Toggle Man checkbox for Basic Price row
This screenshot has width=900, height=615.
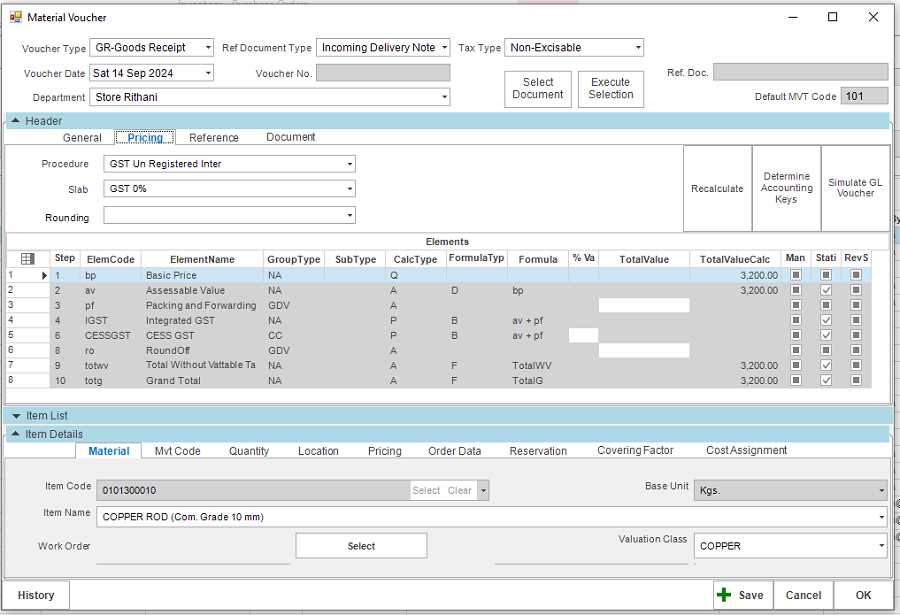click(x=796, y=275)
